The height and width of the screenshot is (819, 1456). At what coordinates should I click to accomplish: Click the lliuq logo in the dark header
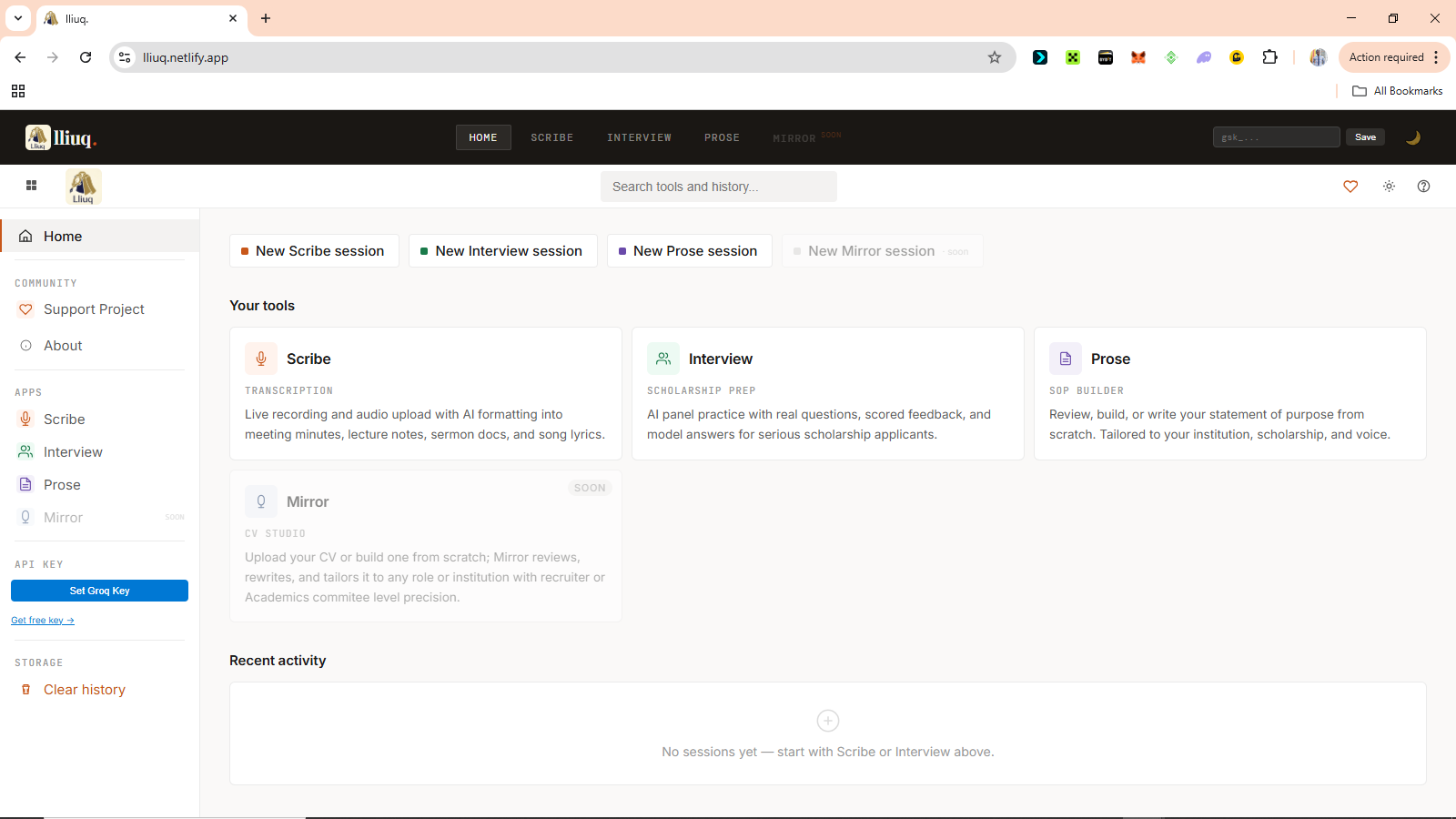61,137
